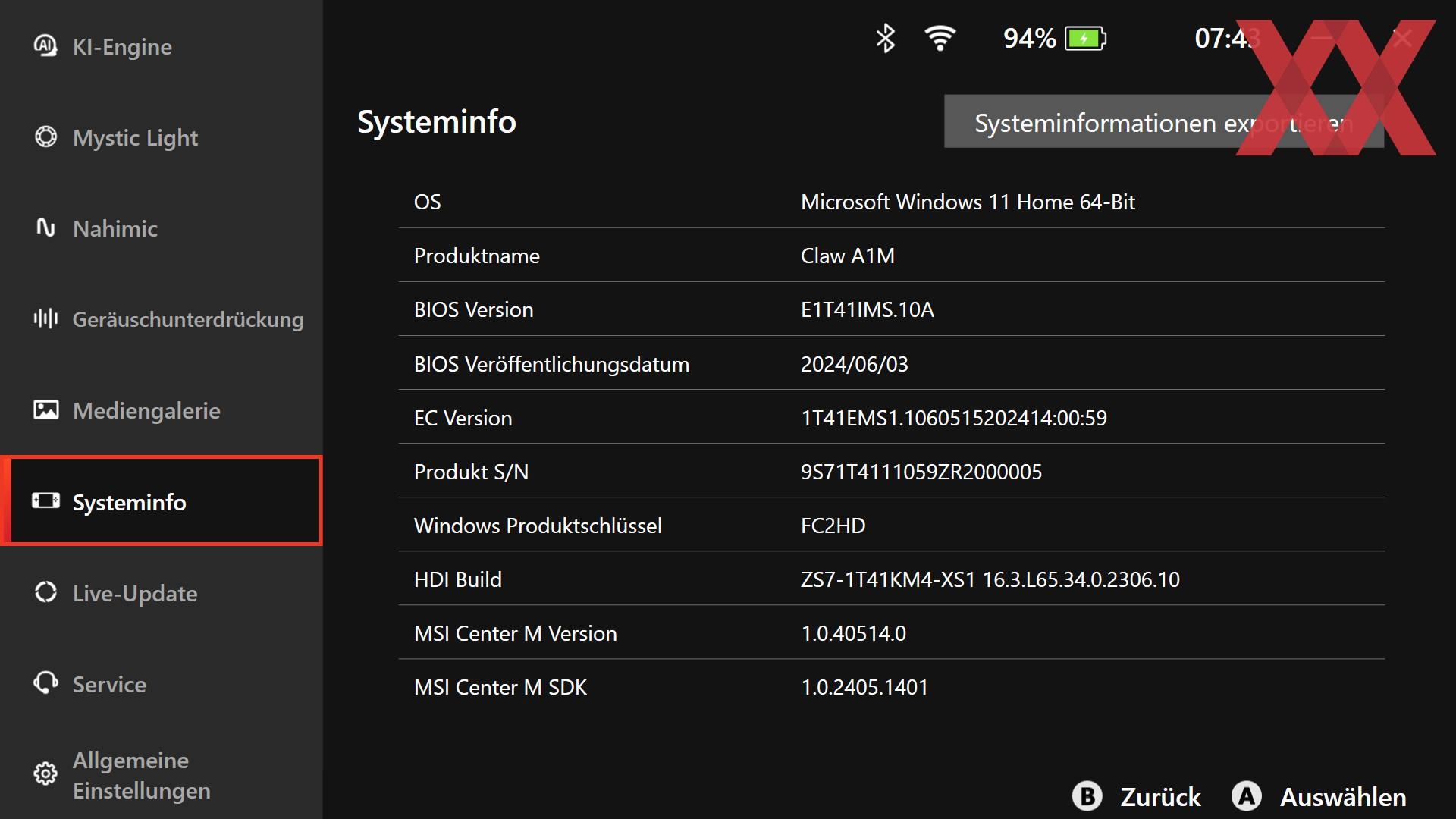Open the Live-Update page

click(x=162, y=593)
